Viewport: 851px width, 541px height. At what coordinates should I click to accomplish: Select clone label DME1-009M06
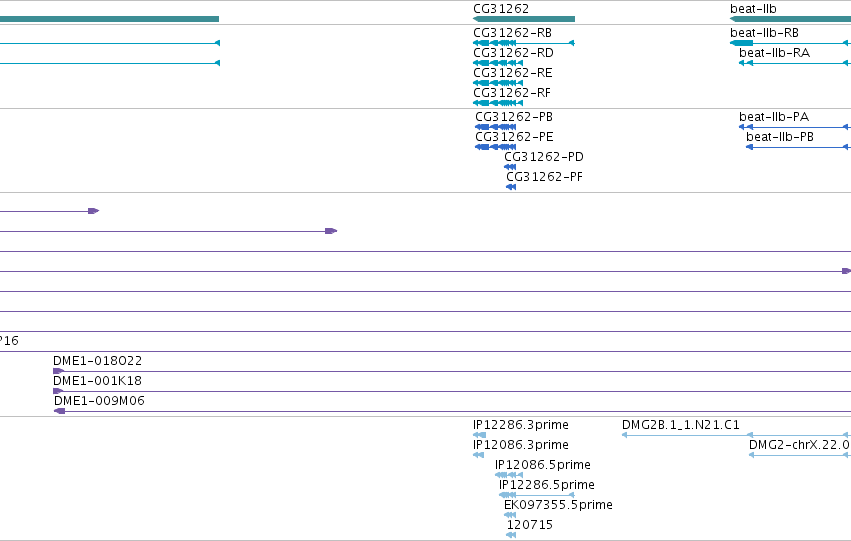99,401
